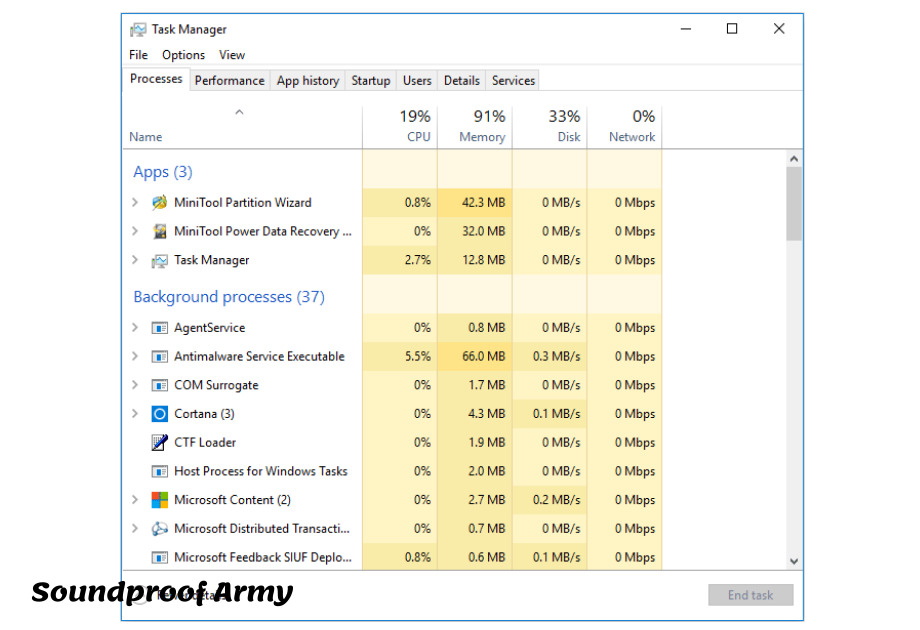Sort processes by CPU column header
The width and height of the screenshot is (920, 630).
(x=400, y=127)
